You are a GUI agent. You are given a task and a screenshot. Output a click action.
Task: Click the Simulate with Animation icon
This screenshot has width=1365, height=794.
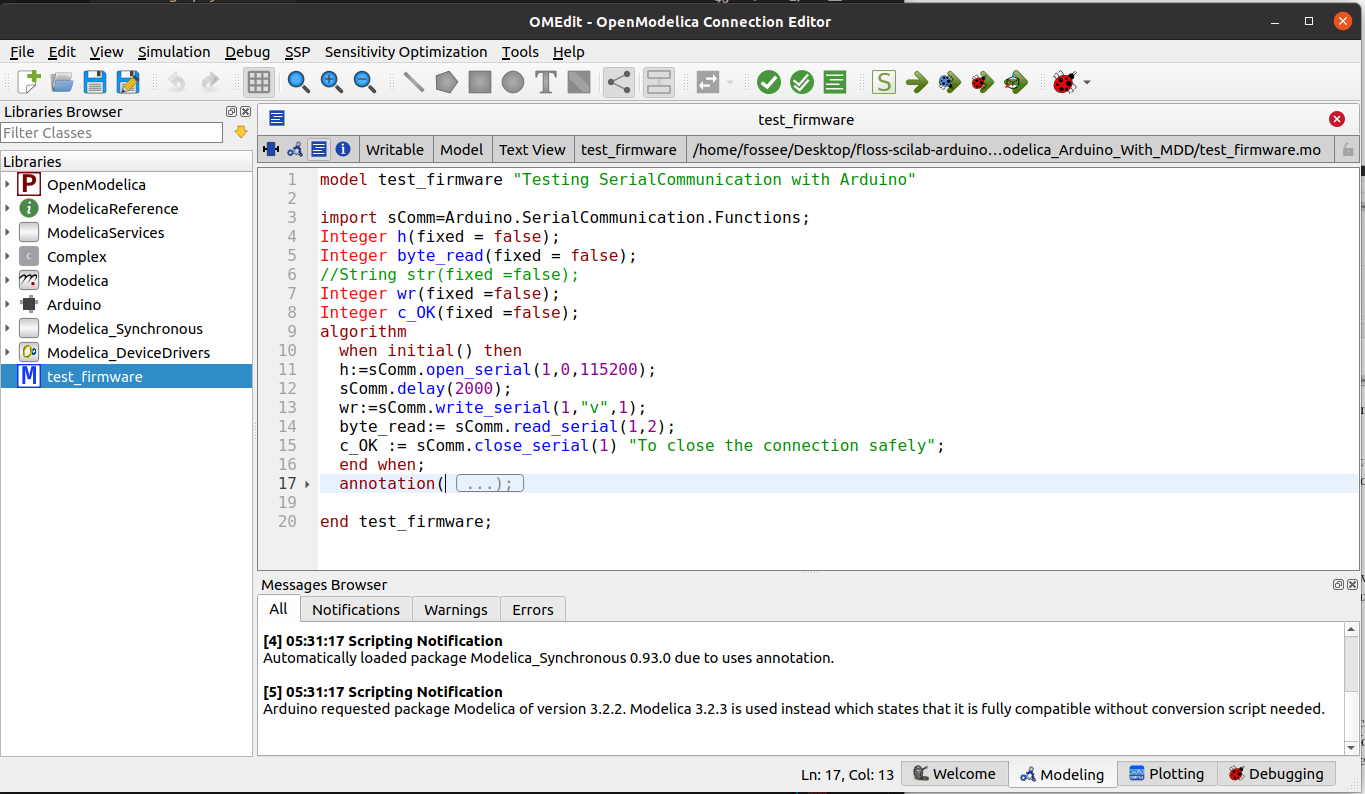click(x=1016, y=82)
